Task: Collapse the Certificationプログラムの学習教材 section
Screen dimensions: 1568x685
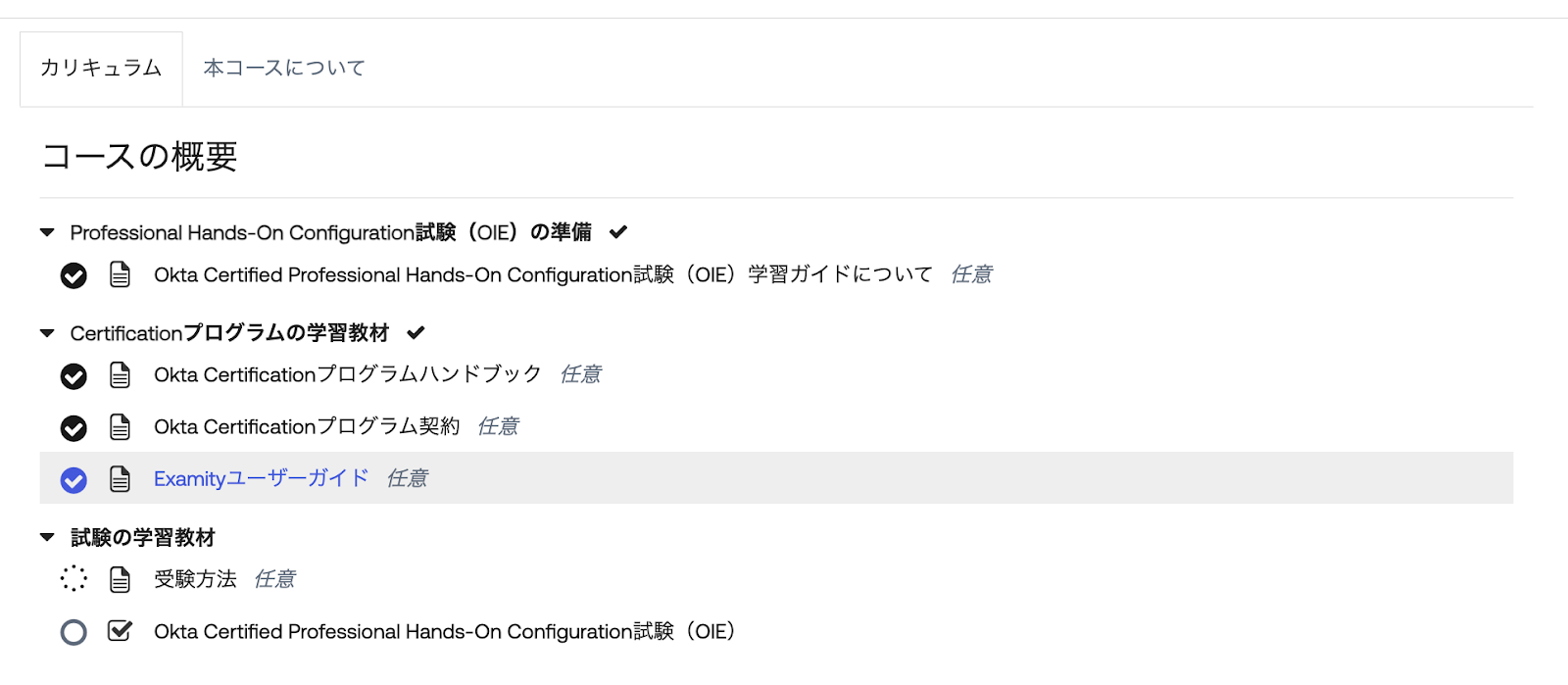Action: pos(47,334)
